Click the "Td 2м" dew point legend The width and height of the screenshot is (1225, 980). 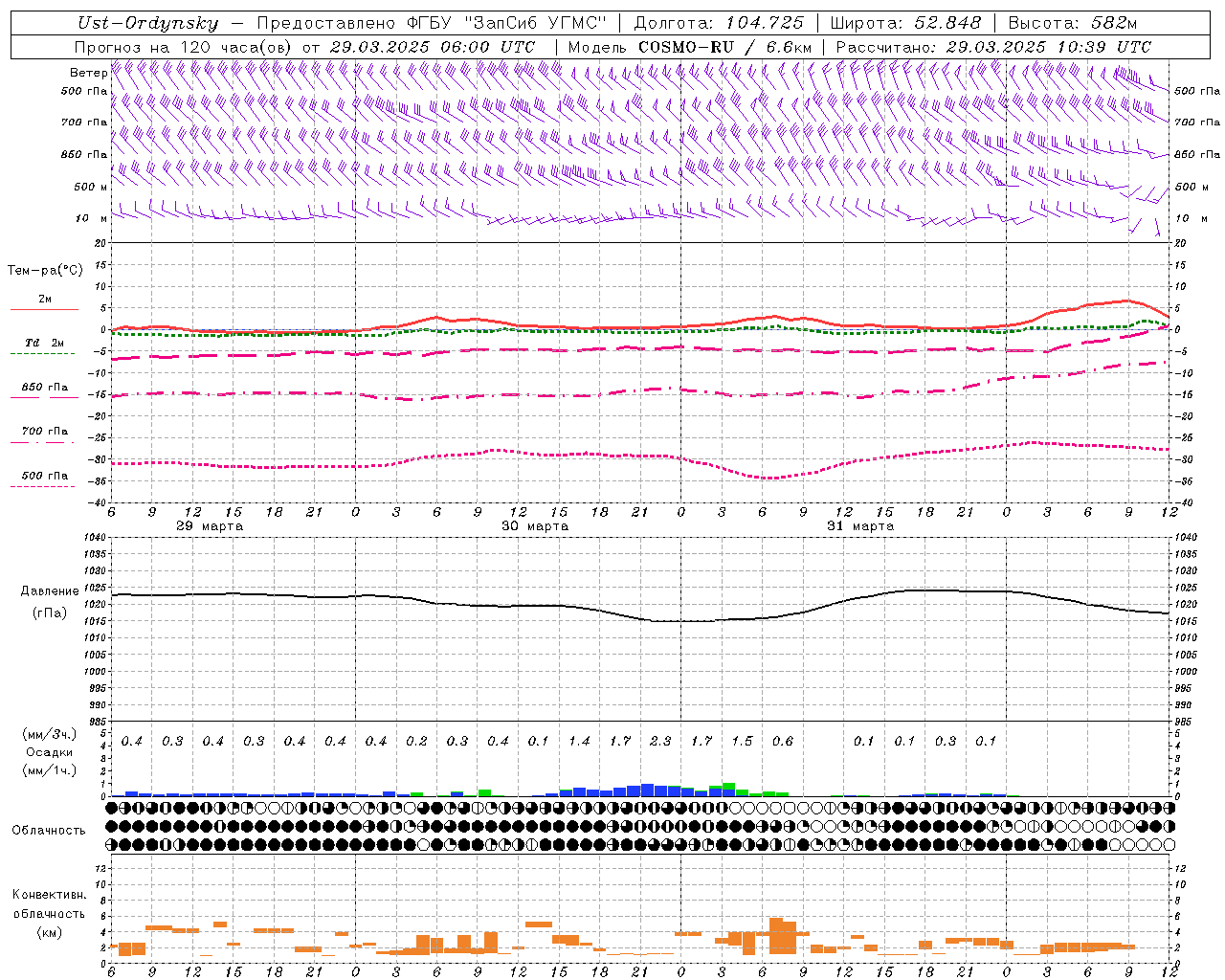(x=44, y=343)
